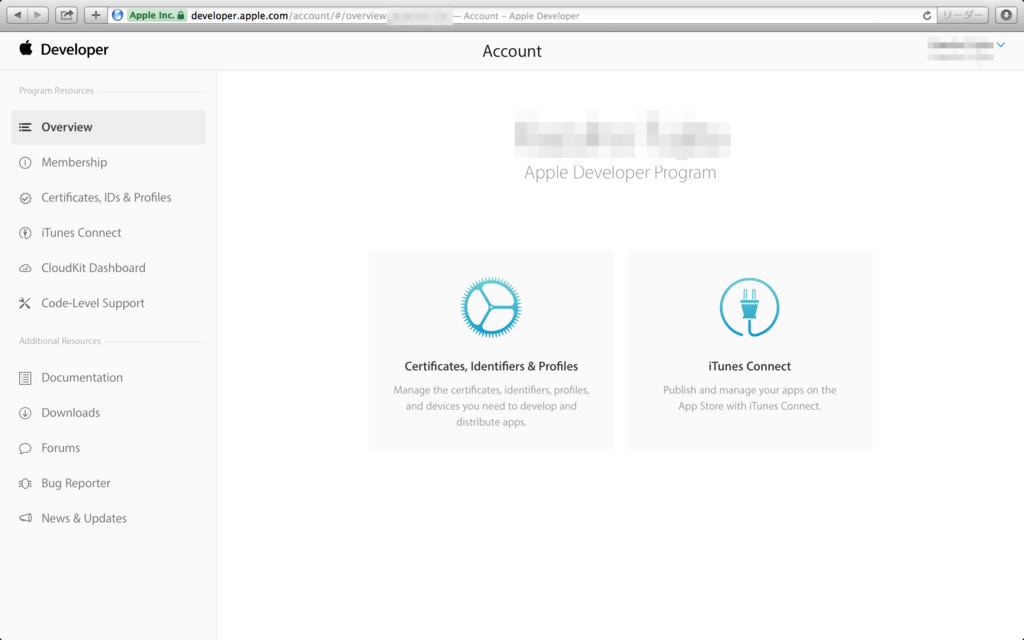Click the globe site icon in the address bar
The image size is (1024, 640).
(118, 15)
